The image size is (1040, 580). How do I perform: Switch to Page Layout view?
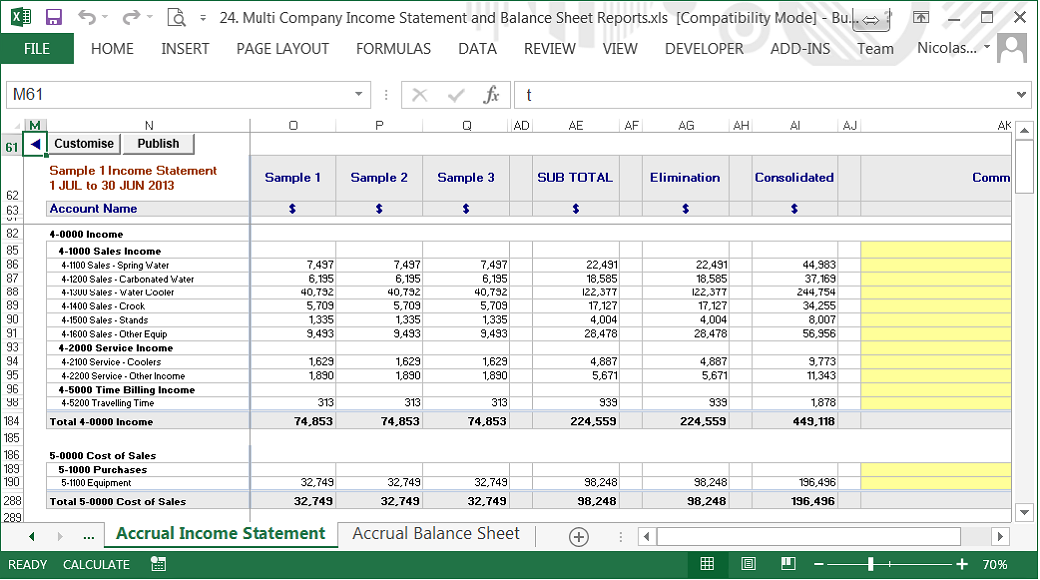point(748,564)
